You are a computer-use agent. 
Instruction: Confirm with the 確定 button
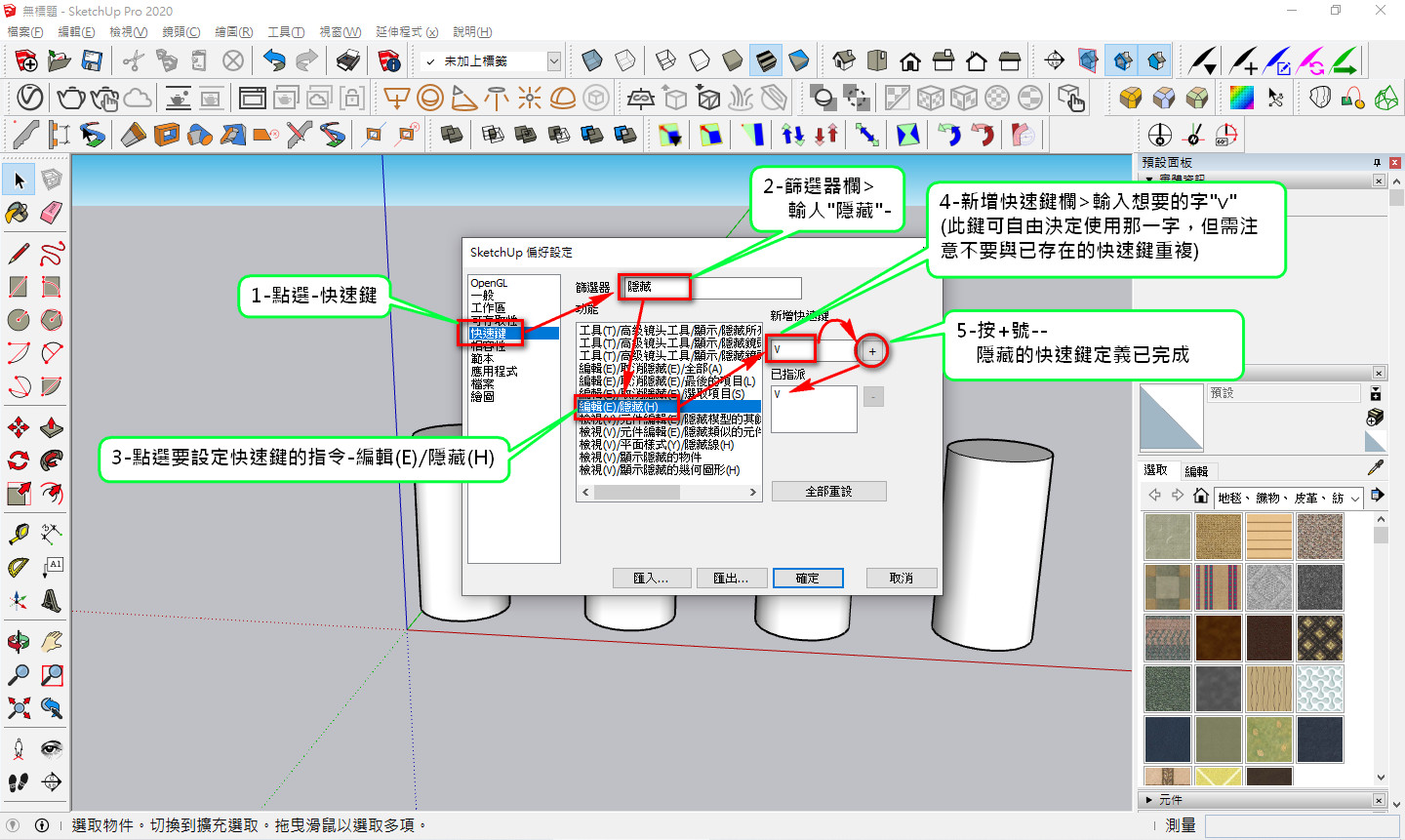tap(808, 579)
